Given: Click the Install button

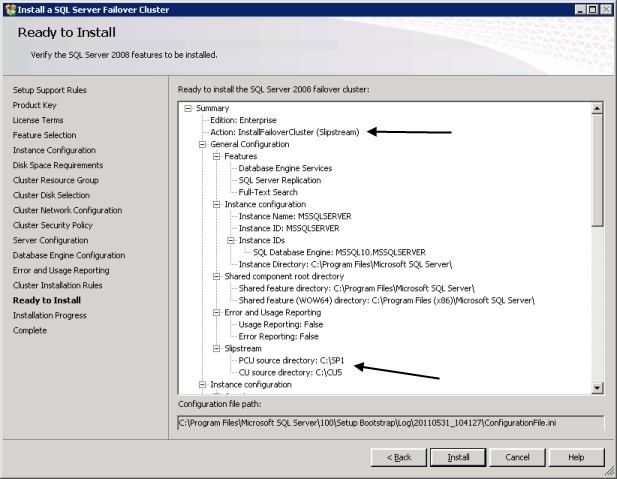Looking at the screenshot, I should 458,457.
